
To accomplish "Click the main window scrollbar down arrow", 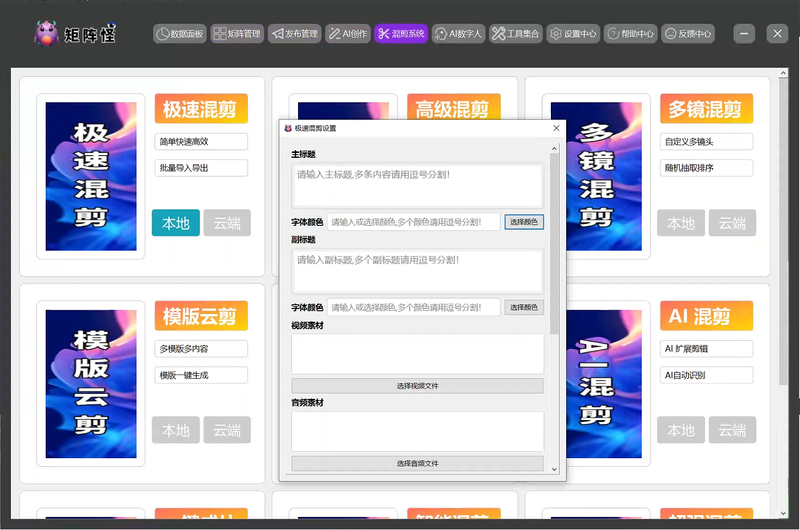I will pos(783,513).
